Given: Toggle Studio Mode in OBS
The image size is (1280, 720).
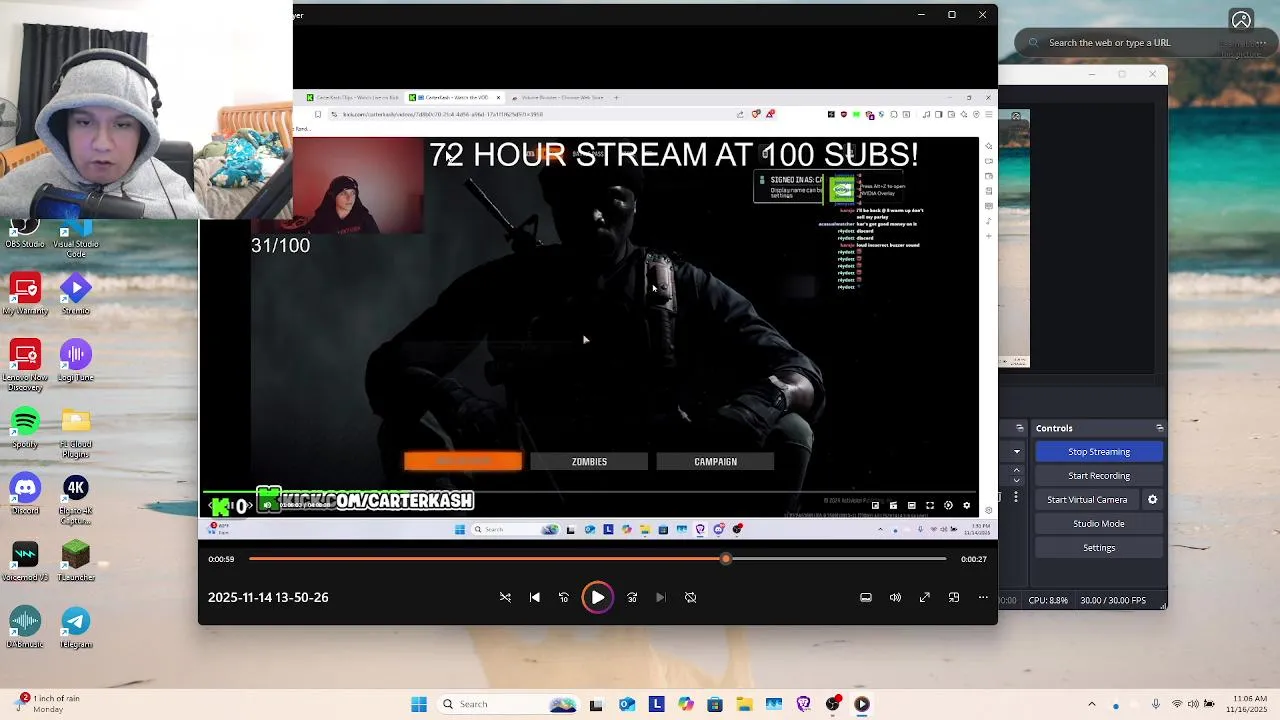Looking at the screenshot, I should (1099, 524).
